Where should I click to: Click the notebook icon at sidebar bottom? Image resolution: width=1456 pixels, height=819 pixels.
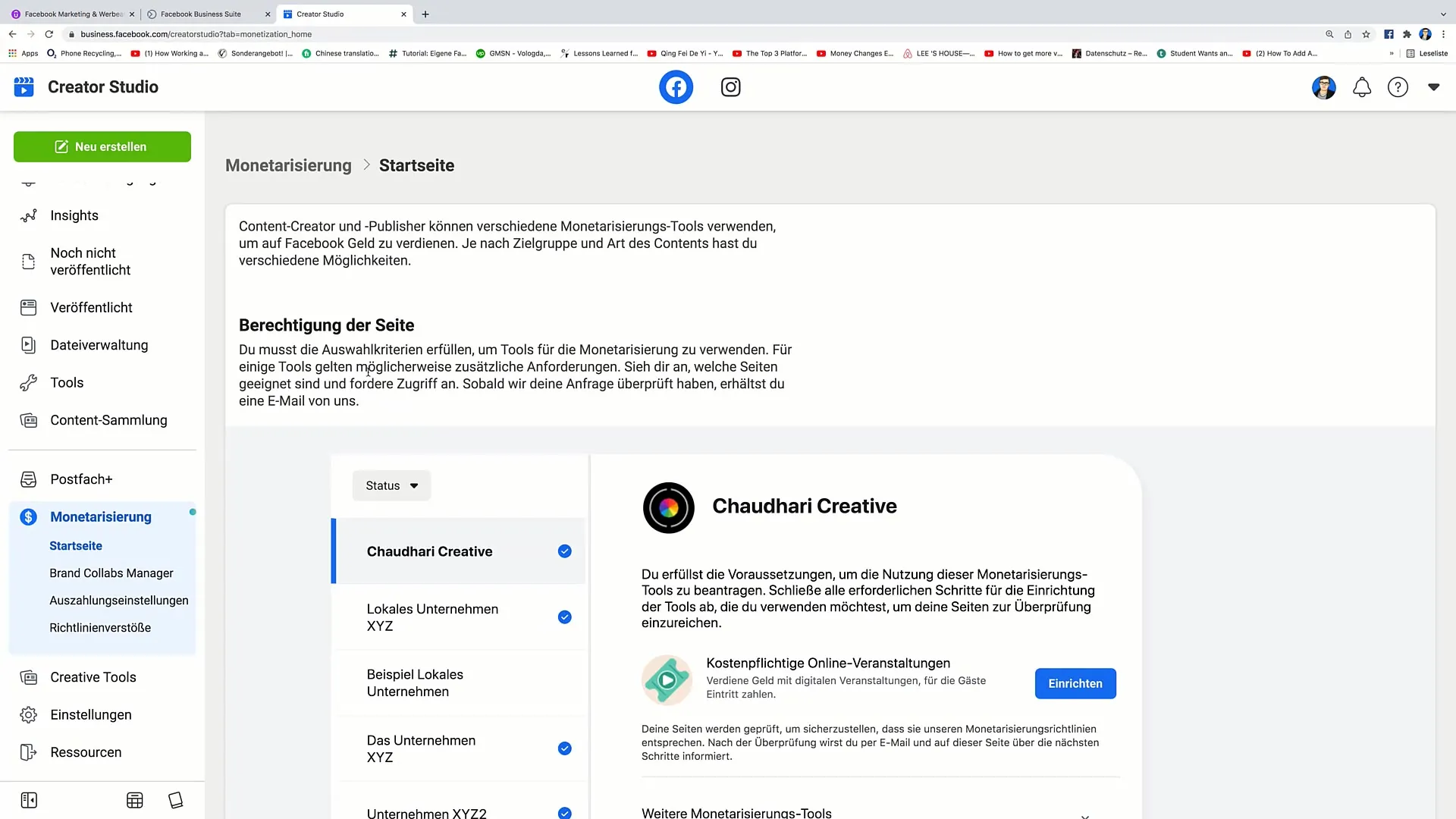pyautogui.click(x=176, y=800)
